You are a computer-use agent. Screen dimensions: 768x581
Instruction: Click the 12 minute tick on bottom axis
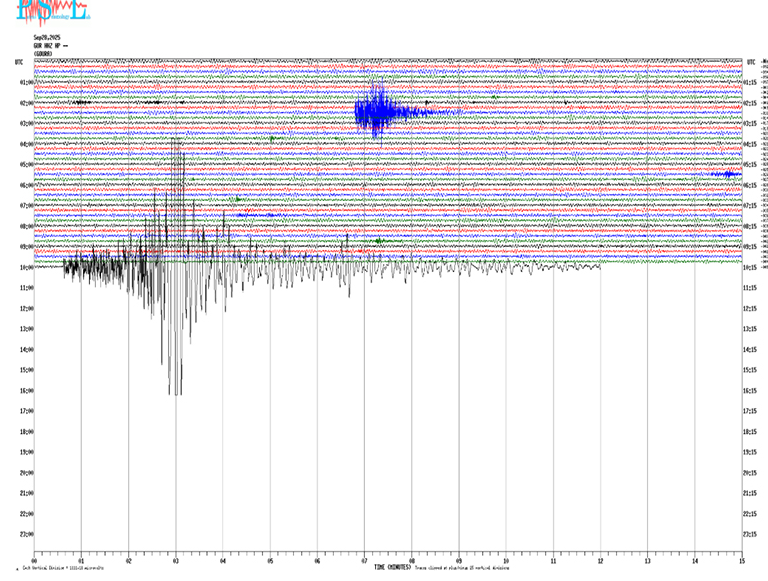tap(600, 561)
